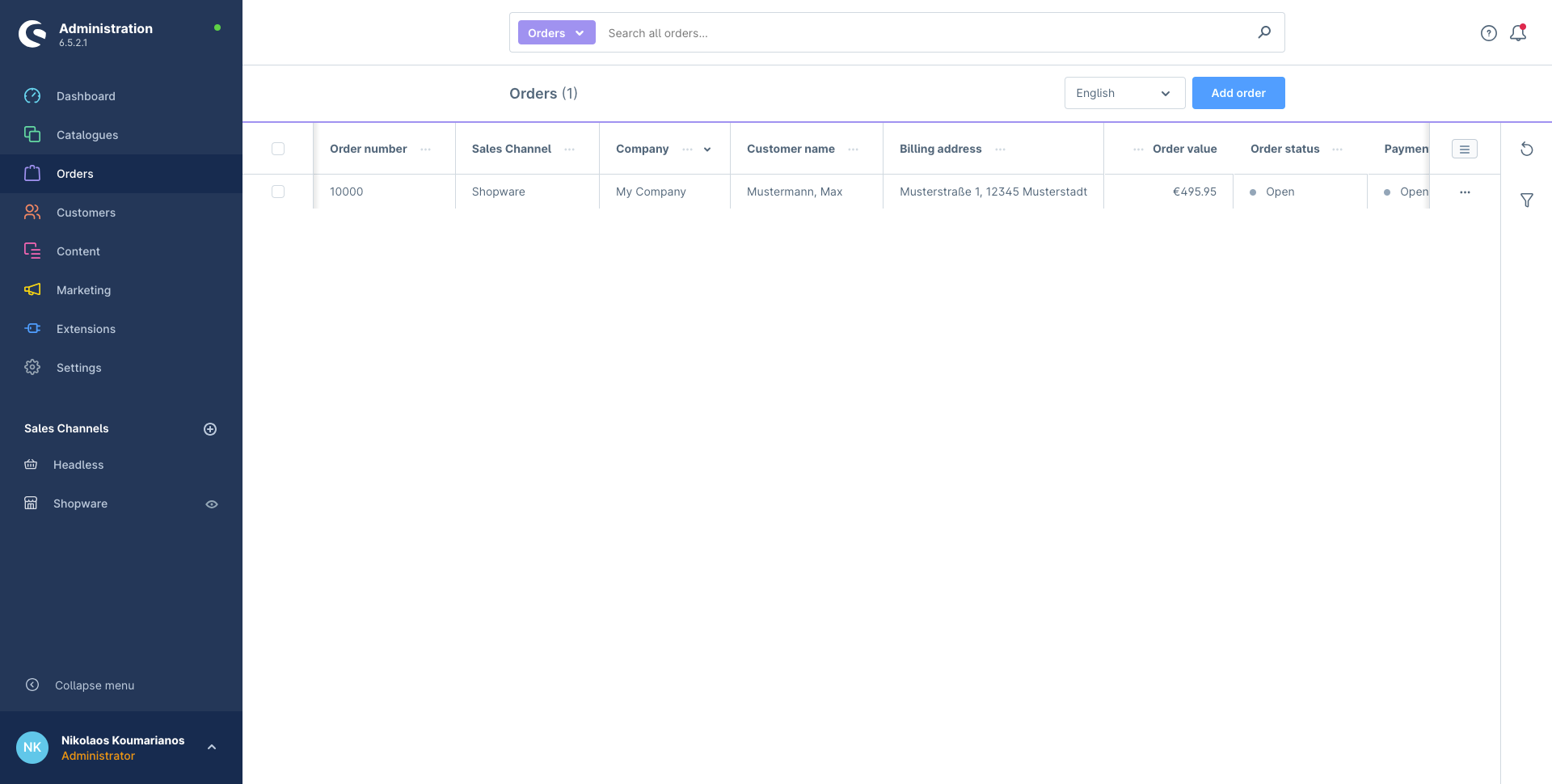The height and width of the screenshot is (784, 1552).
Task: Click the search magnifier icon
Action: click(x=1264, y=32)
